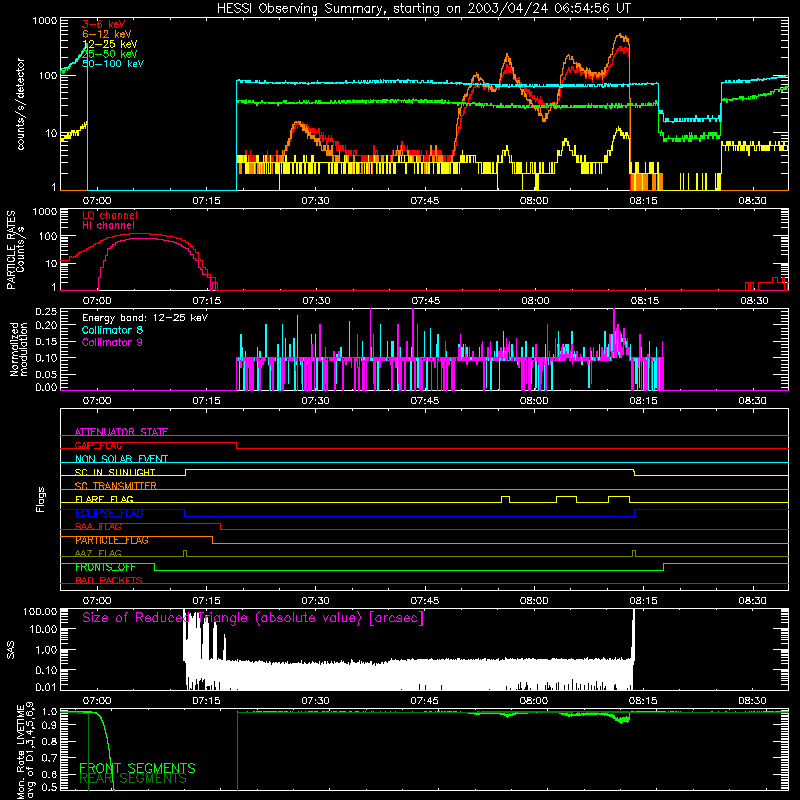The width and height of the screenshot is (800, 800).
Task: Click the SAA_FLAG label
Action: click(x=98, y=527)
